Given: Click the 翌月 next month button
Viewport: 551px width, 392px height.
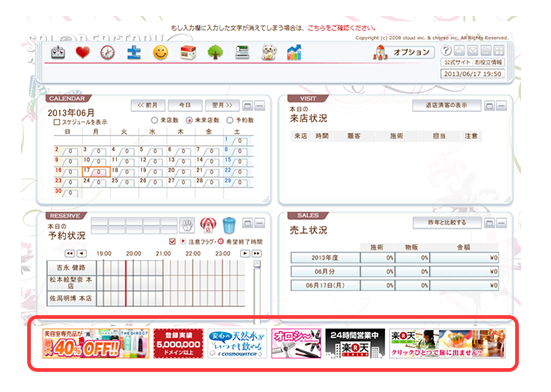Looking at the screenshot, I should pyautogui.click(x=222, y=105).
